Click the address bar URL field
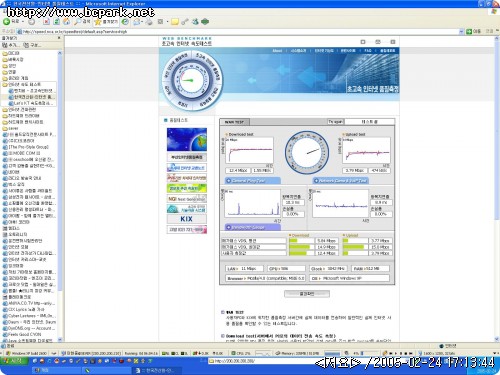The image size is (500, 375). pos(240,31)
